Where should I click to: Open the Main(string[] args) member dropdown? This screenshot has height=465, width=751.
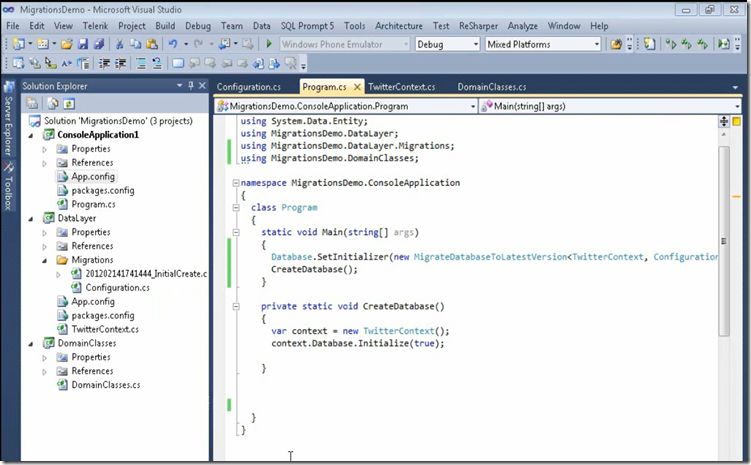coord(737,106)
